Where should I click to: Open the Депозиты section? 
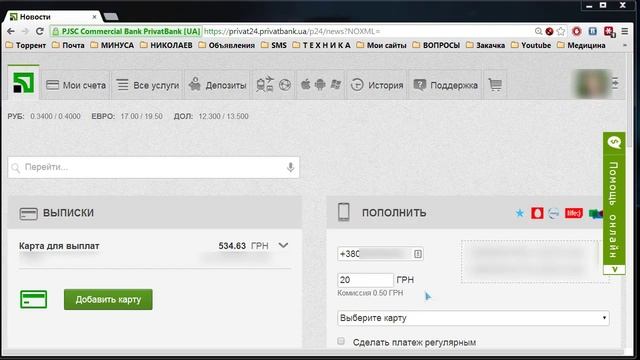(217, 85)
